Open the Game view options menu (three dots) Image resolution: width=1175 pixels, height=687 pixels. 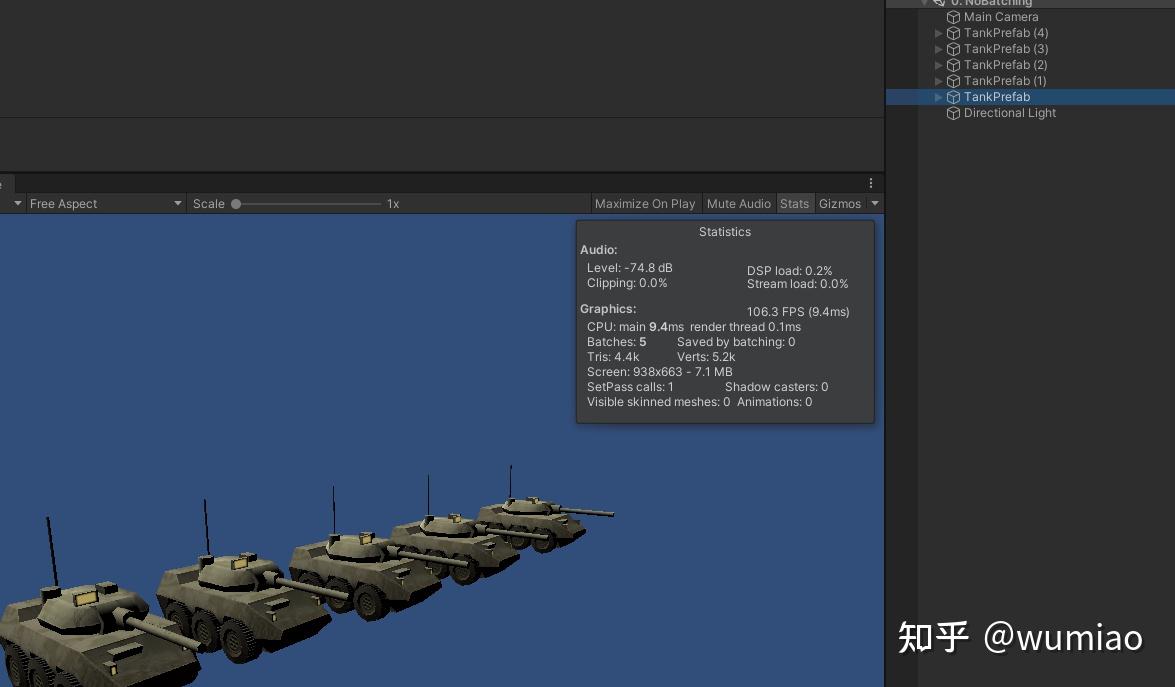click(870, 182)
